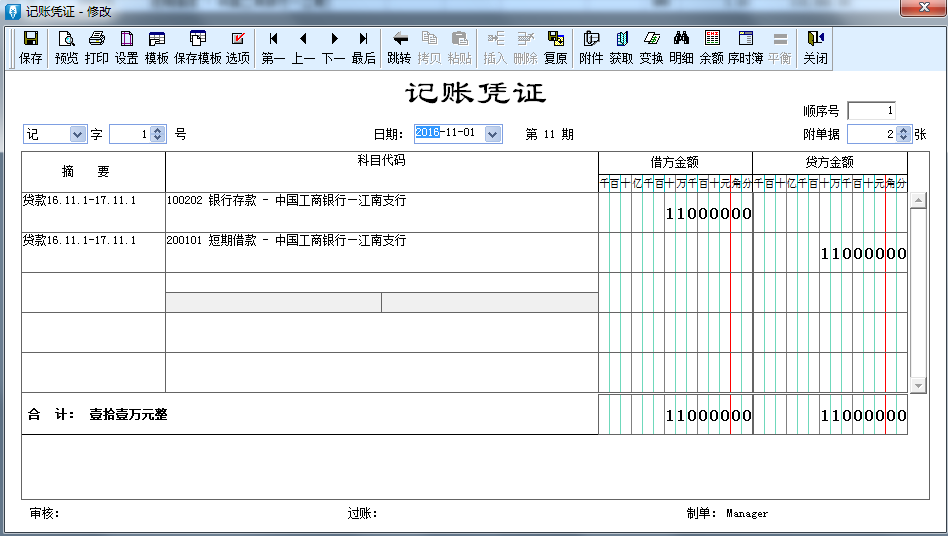Increase the 附单据 attachment count spinner
Viewport: 948px width, 536px height.
pyautogui.click(x=903, y=131)
